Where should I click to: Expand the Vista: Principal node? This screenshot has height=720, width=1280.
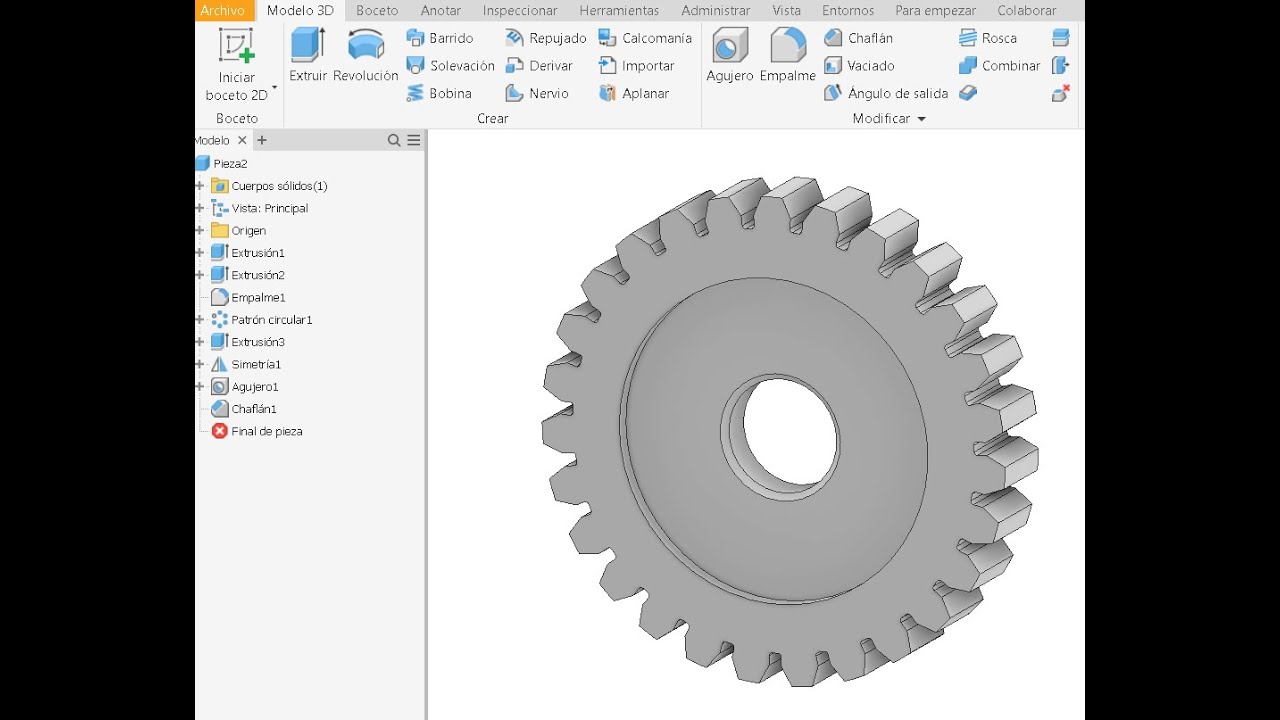point(200,208)
